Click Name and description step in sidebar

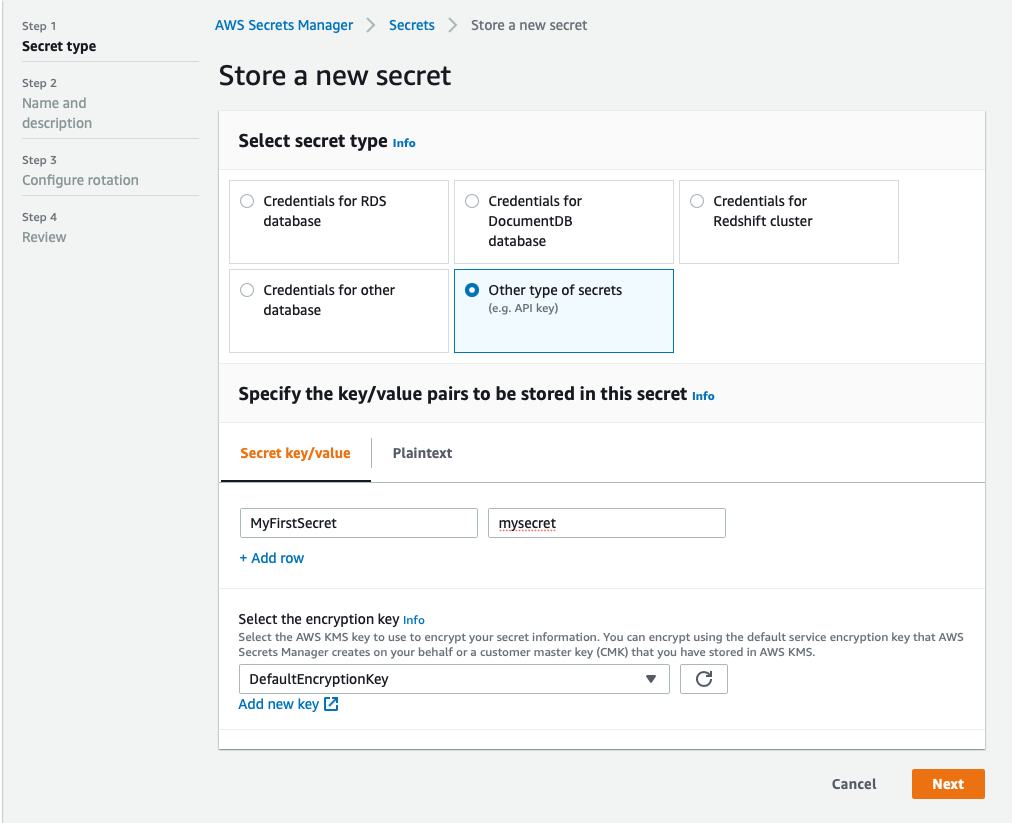(57, 113)
